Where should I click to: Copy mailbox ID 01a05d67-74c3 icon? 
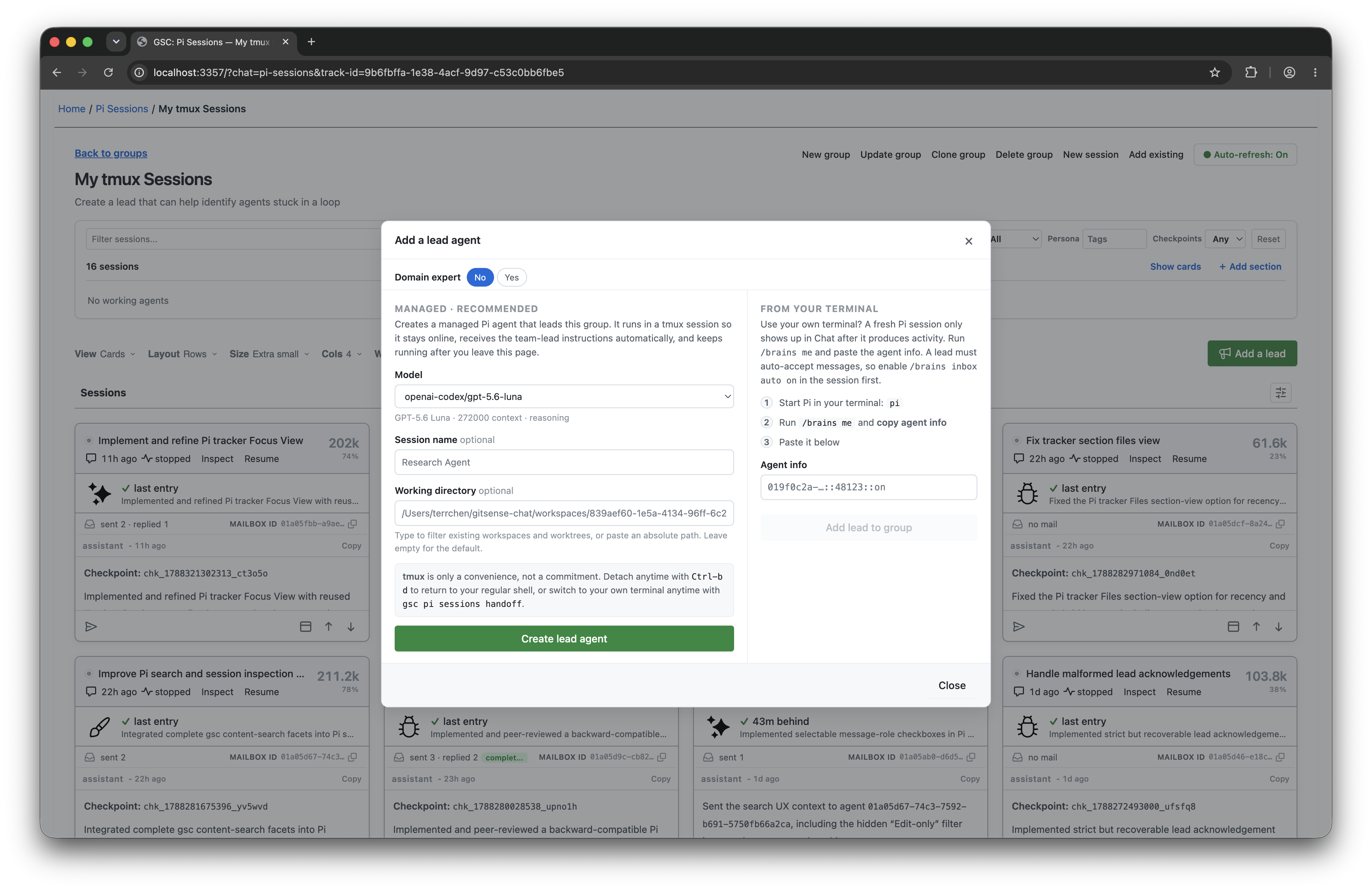(x=353, y=757)
